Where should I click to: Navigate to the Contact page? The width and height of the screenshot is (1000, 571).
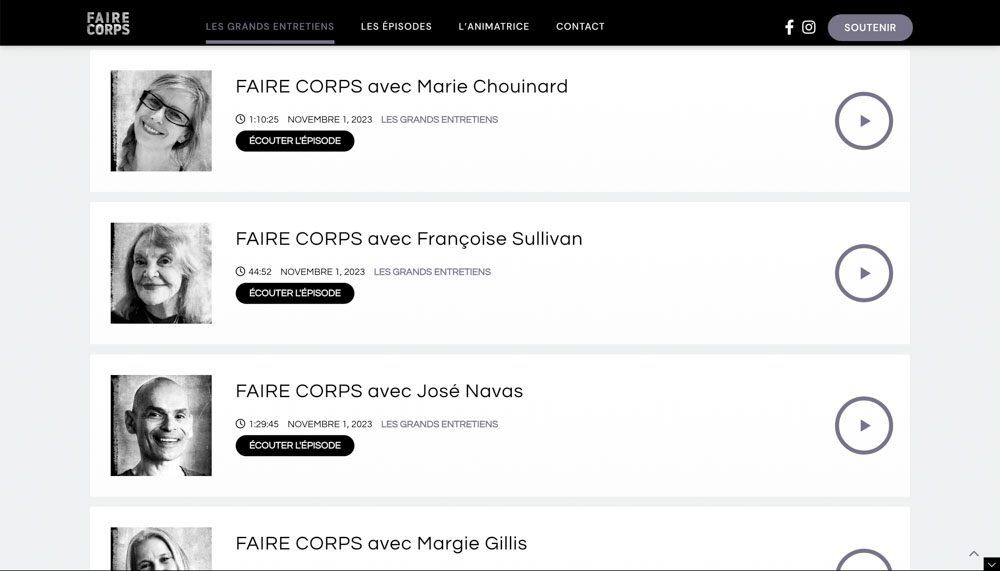tap(580, 27)
